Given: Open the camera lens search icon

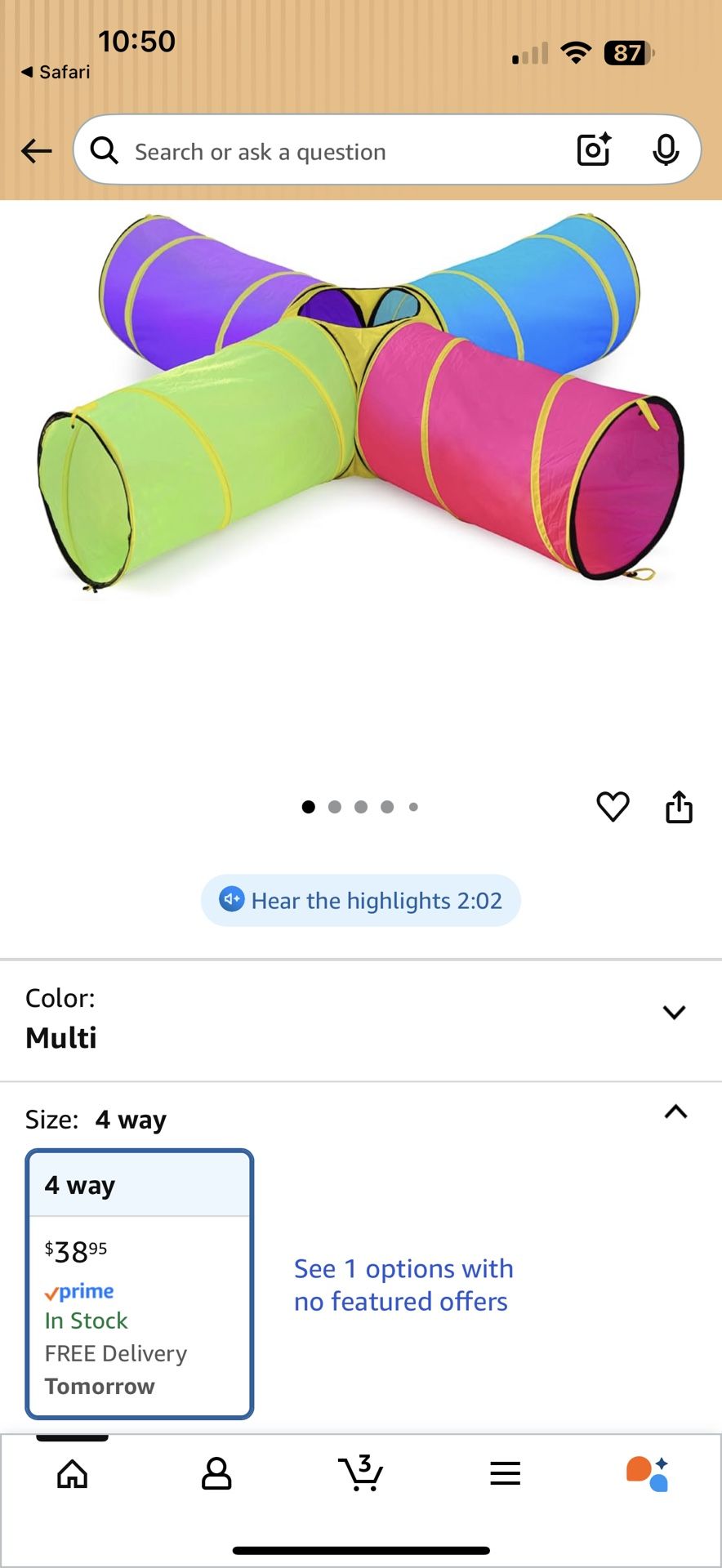Looking at the screenshot, I should pos(594,149).
